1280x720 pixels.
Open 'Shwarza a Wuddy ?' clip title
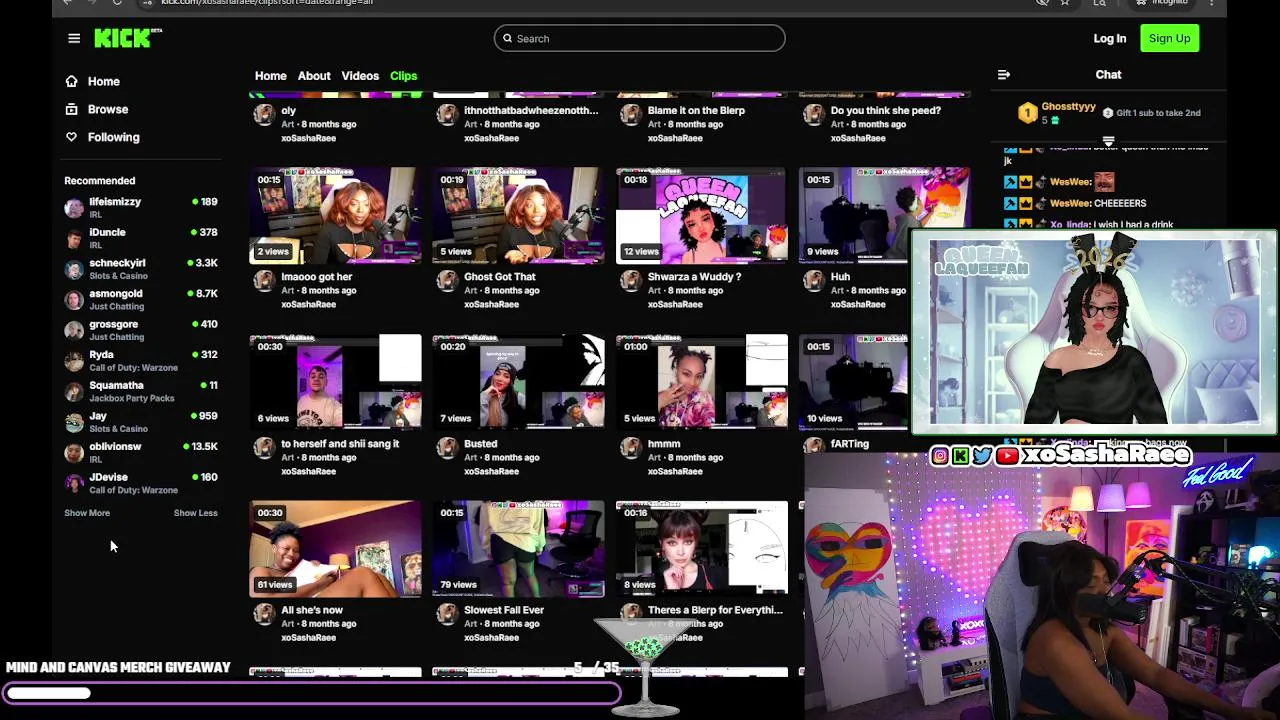tap(695, 277)
